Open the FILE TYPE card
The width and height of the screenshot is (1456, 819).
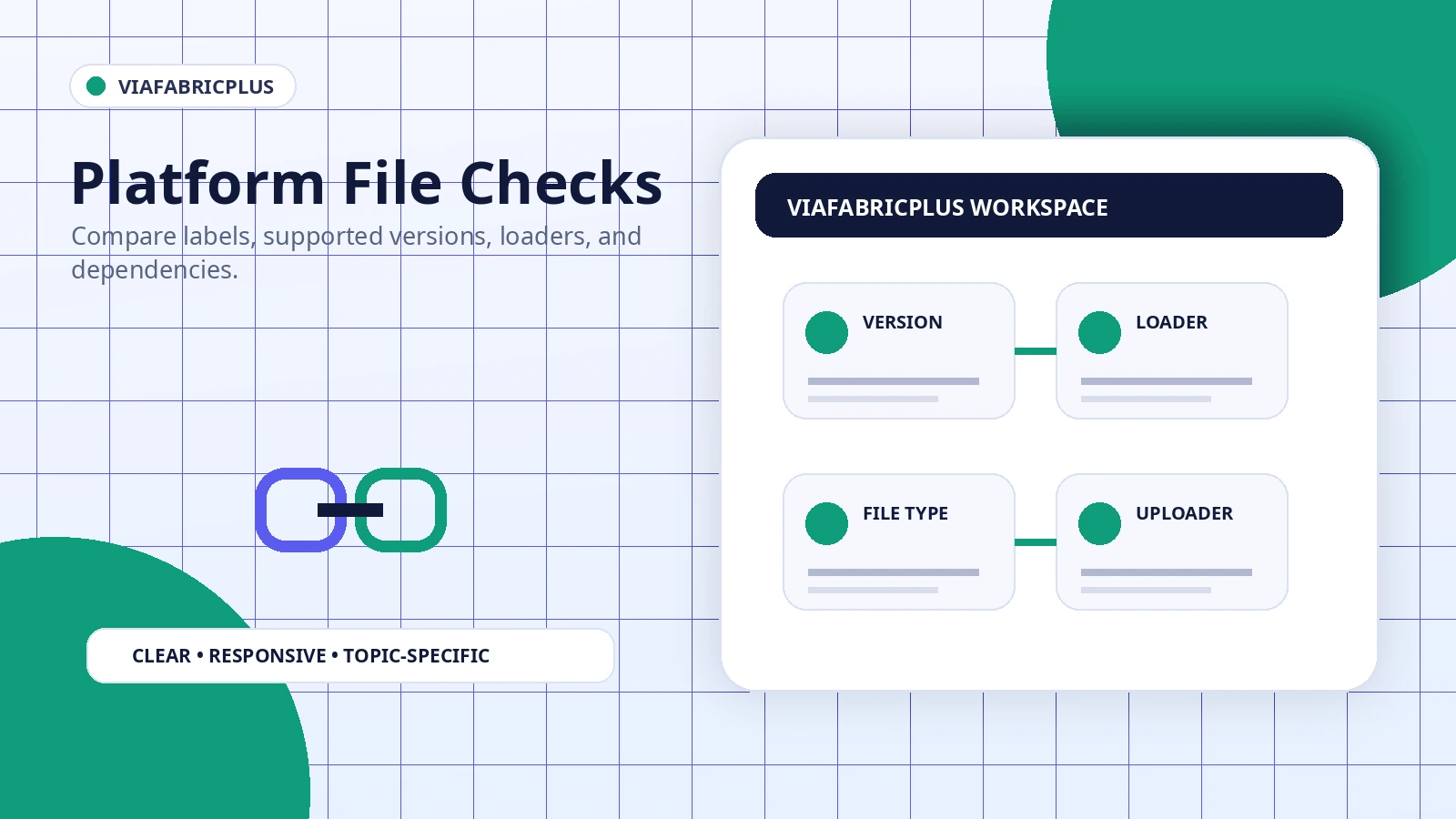coord(899,541)
